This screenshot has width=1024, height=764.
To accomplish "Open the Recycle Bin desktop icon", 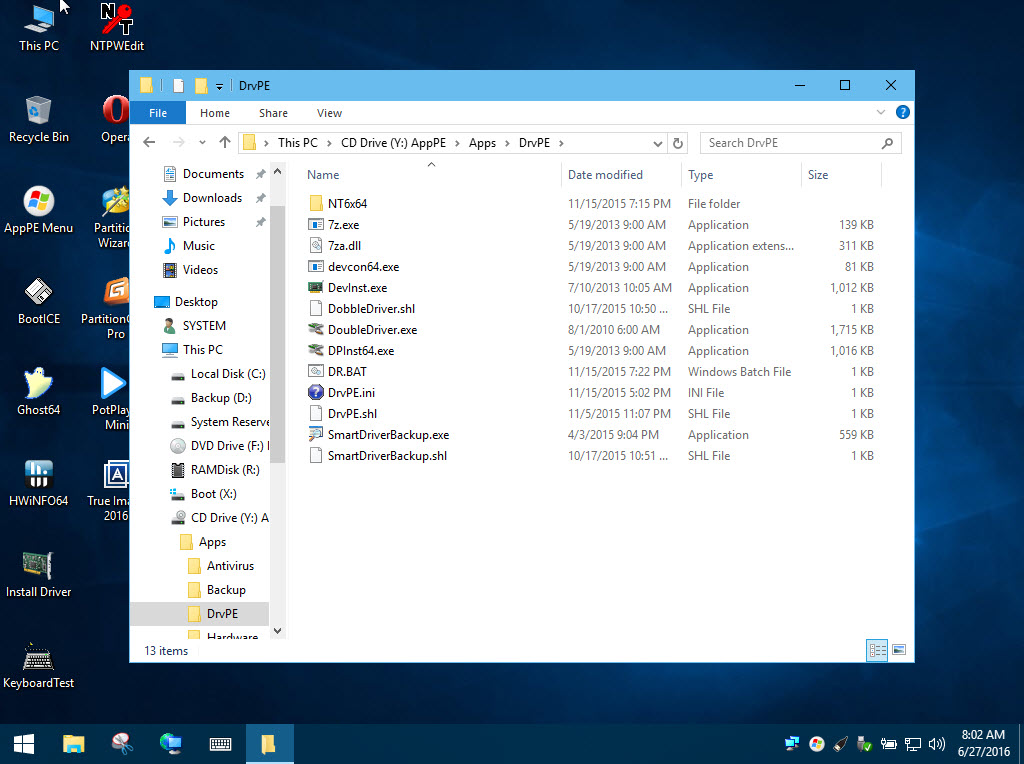I will click(39, 119).
